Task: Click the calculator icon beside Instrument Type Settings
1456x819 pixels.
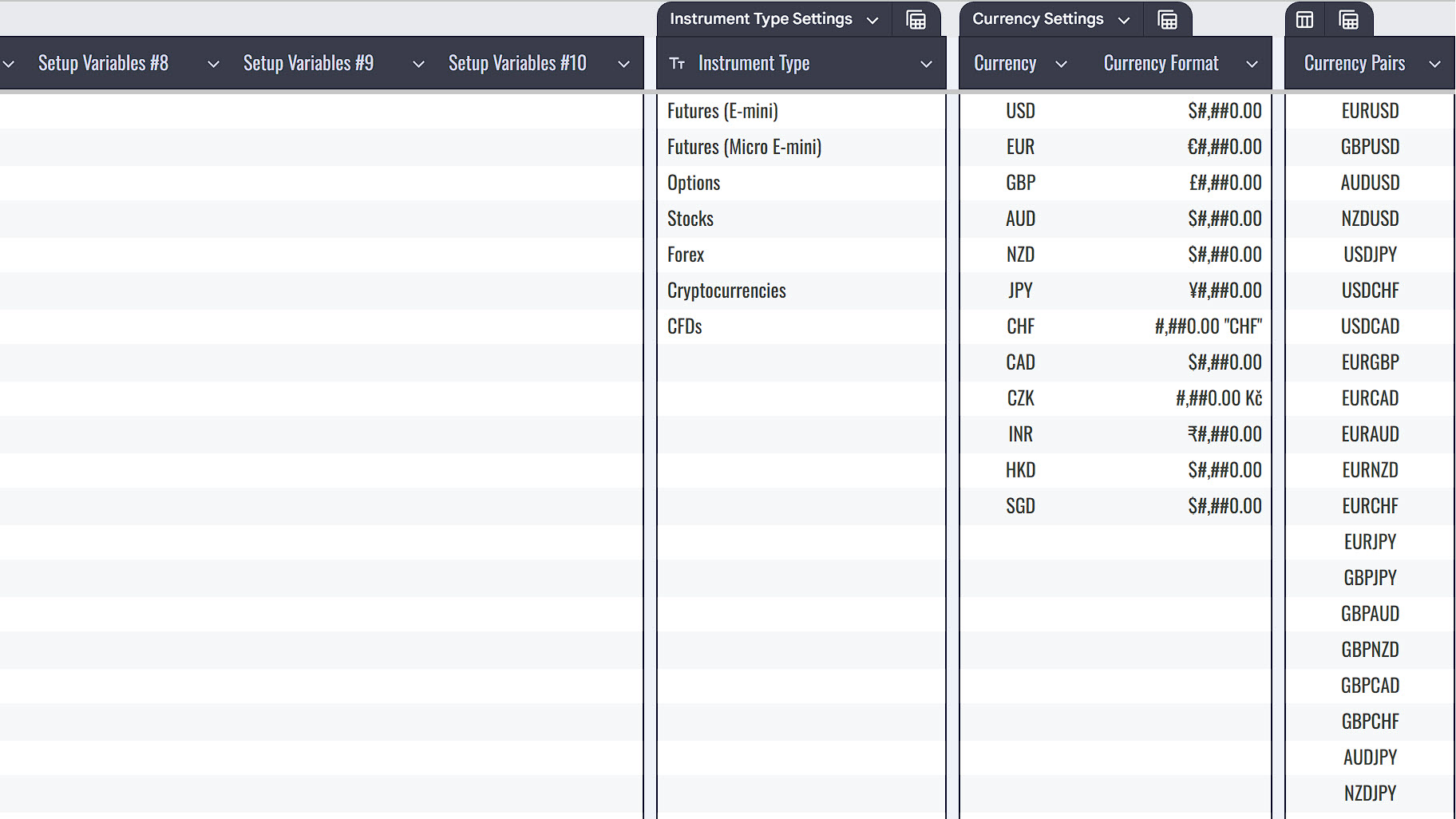Action: [x=916, y=20]
